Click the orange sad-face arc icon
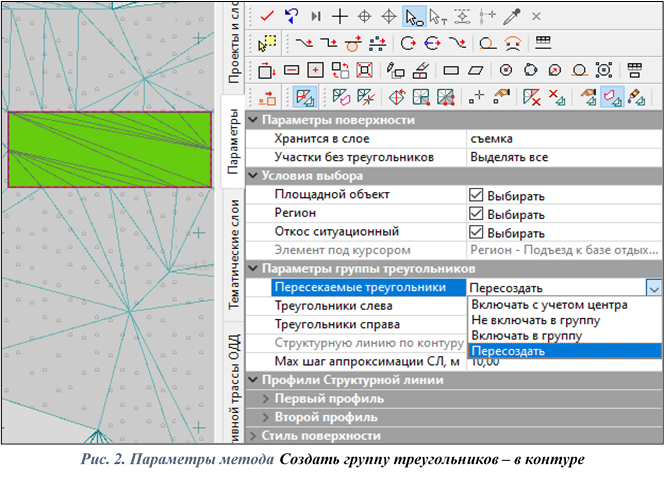The width and height of the screenshot is (666, 478). tap(513, 43)
